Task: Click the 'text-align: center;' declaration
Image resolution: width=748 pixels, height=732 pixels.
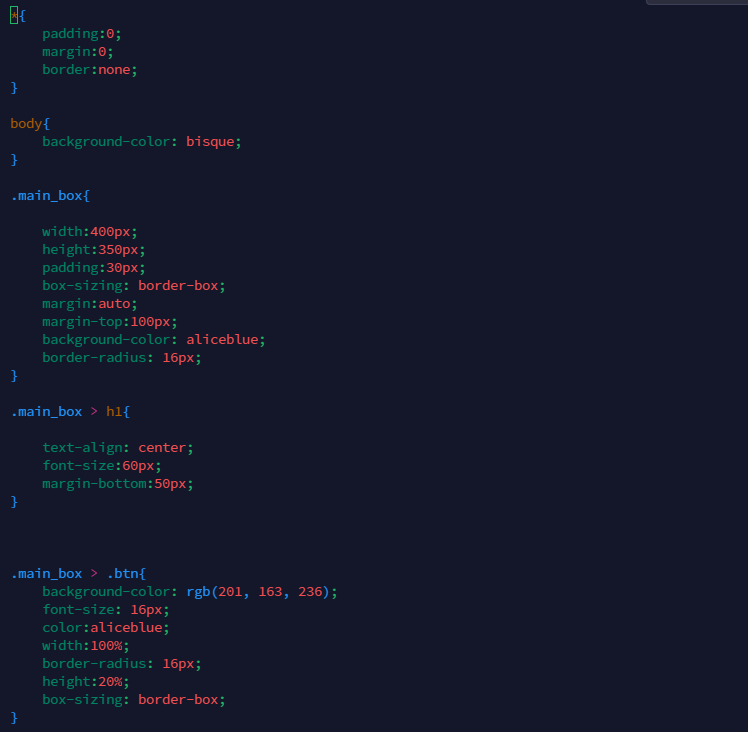Action: click(118, 448)
